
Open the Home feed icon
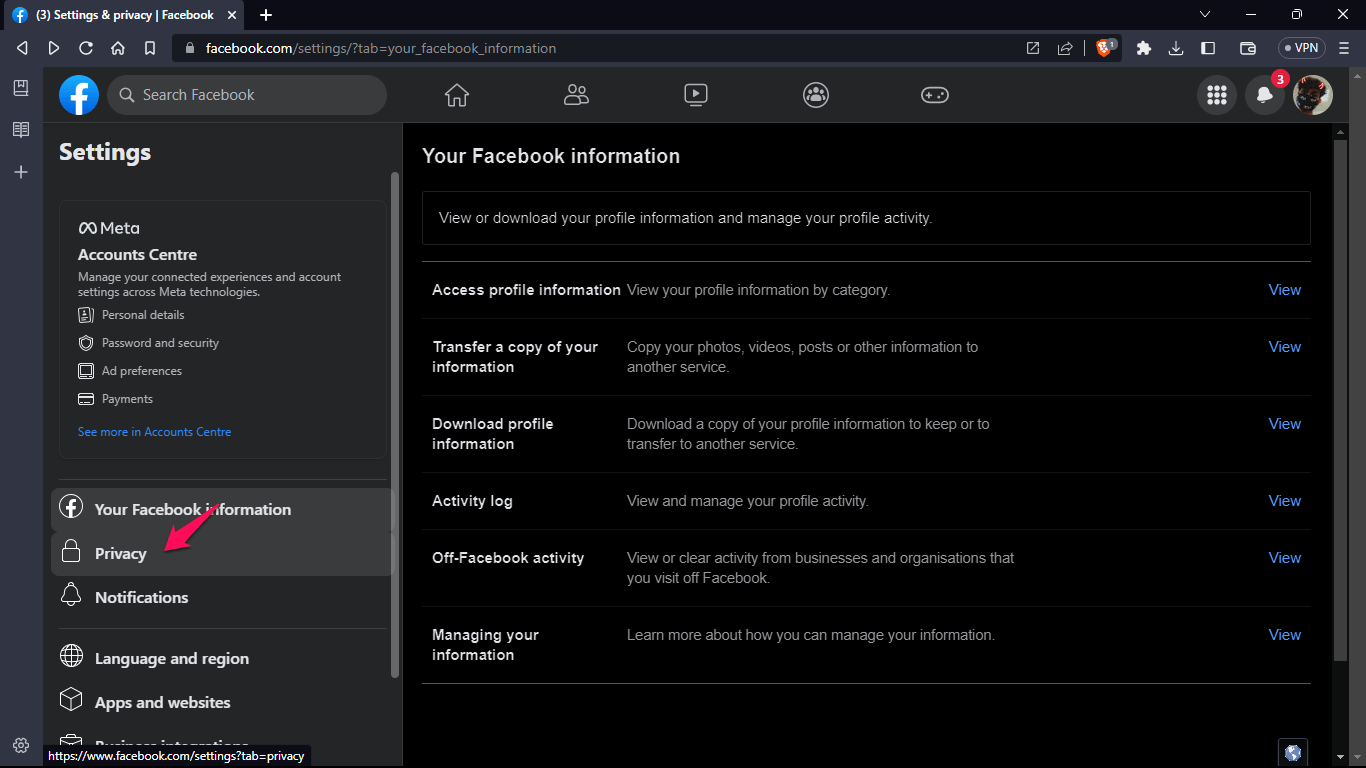(457, 95)
